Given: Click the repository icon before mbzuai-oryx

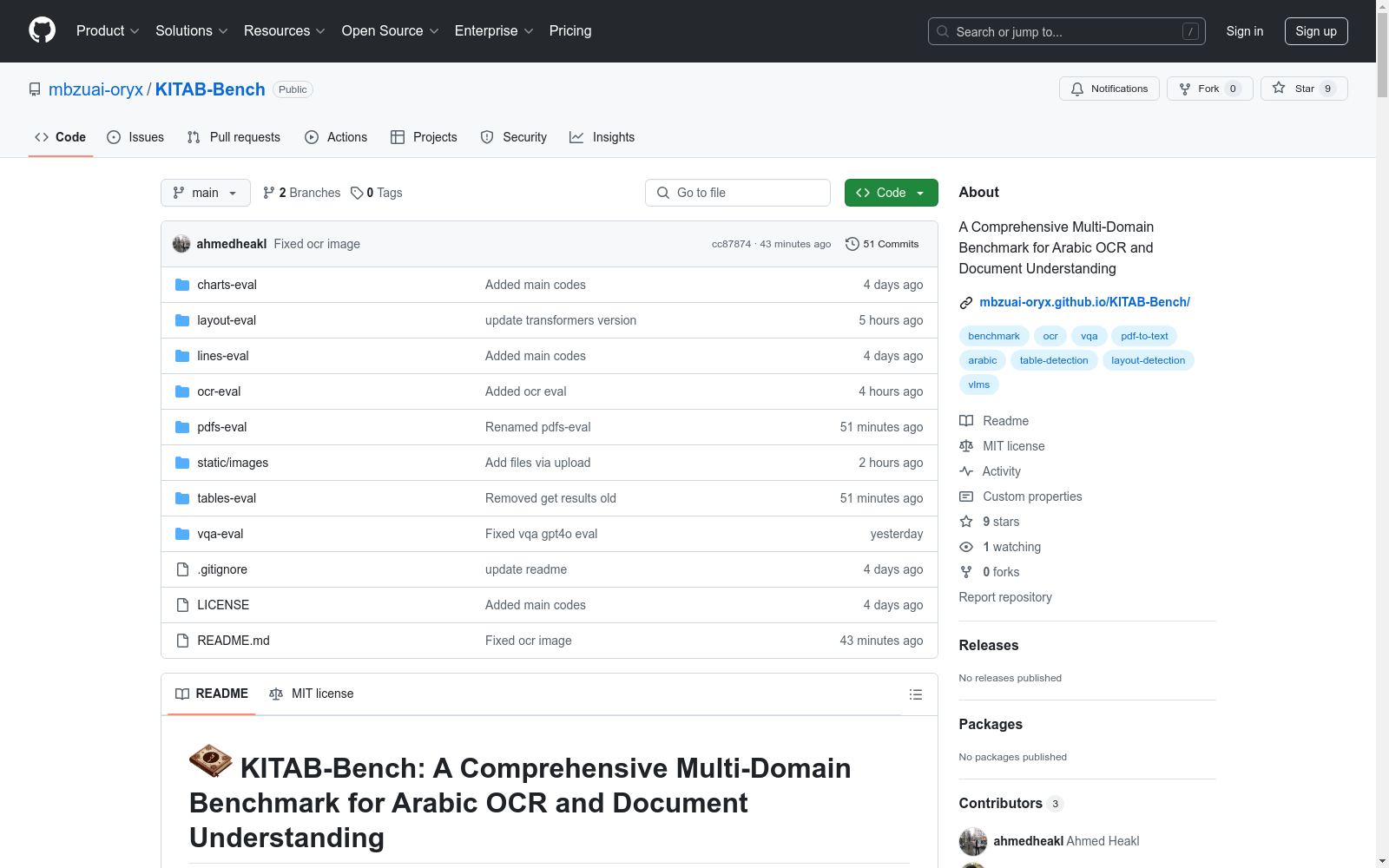Looking at the screenshot, I should 35,89.
